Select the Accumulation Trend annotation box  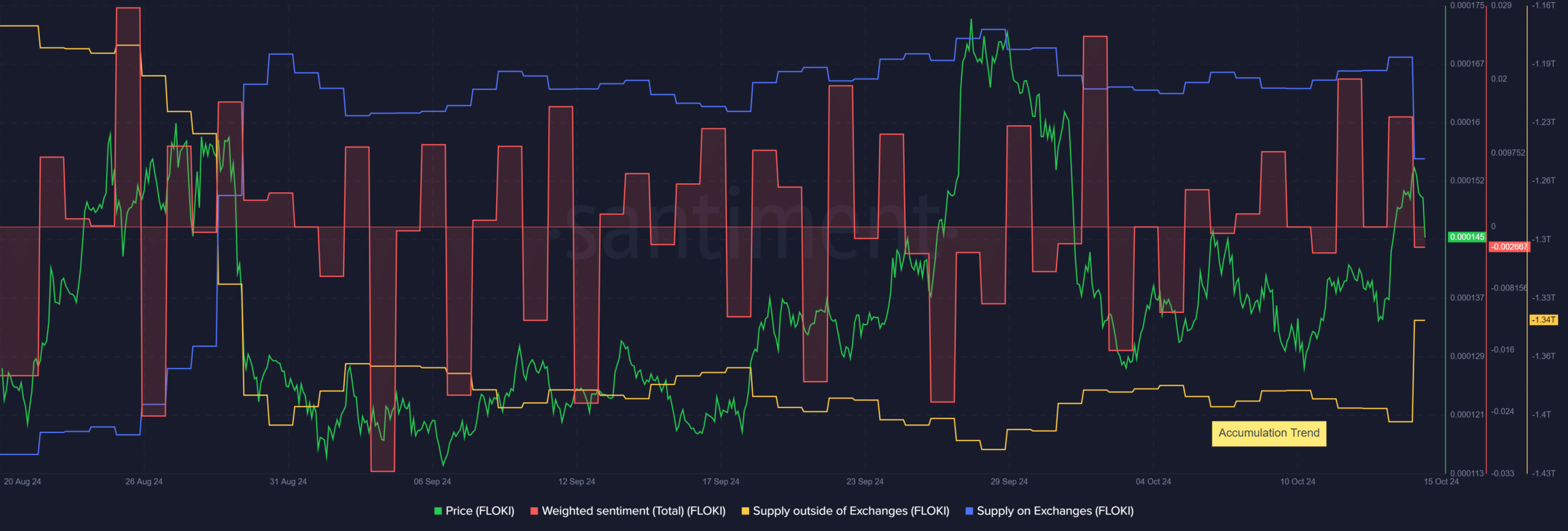1268,433
